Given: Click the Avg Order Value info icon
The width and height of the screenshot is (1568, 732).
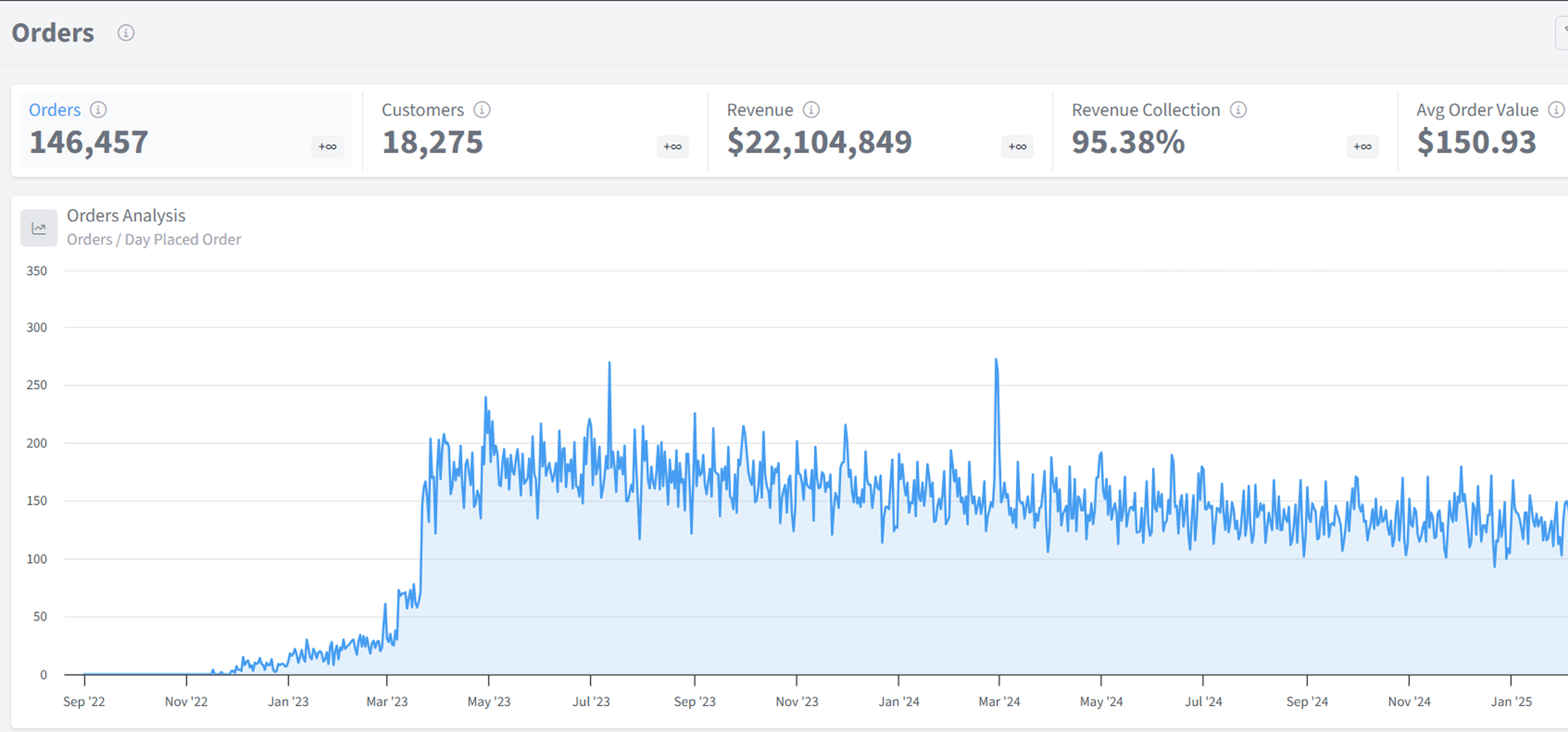Looking at the screenshot, I should [1555, 110].
